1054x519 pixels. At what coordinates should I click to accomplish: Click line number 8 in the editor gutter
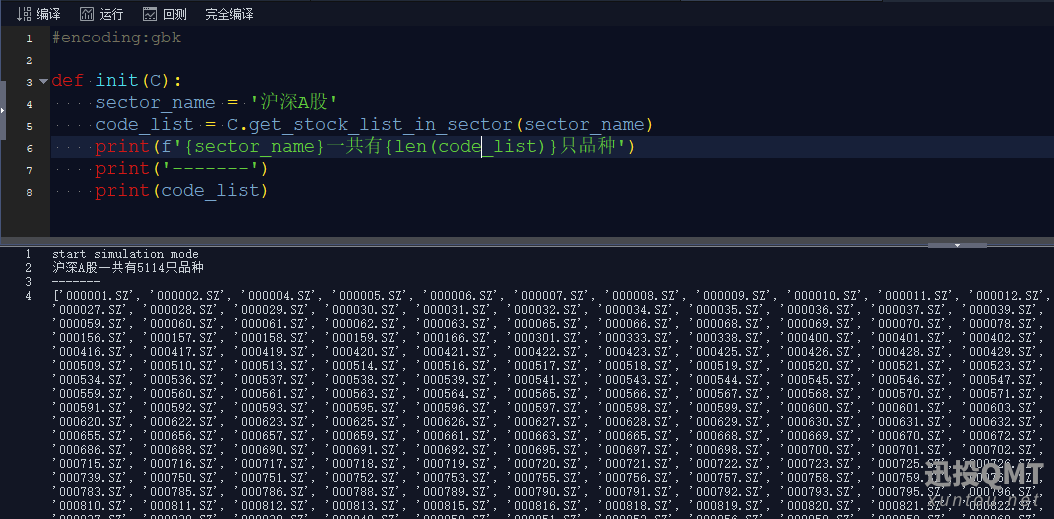coord(29,192)
